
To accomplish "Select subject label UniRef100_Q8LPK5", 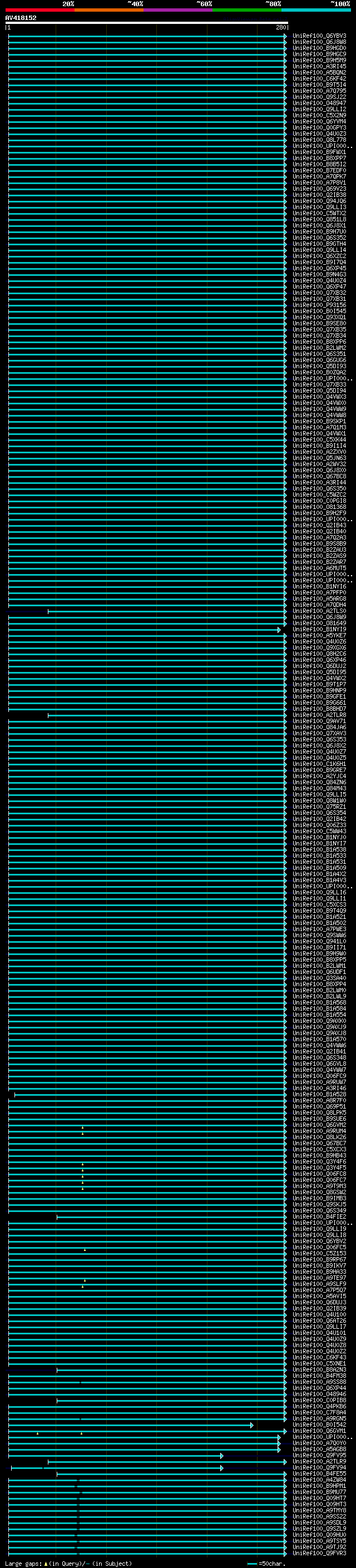I will [319, 1112].
